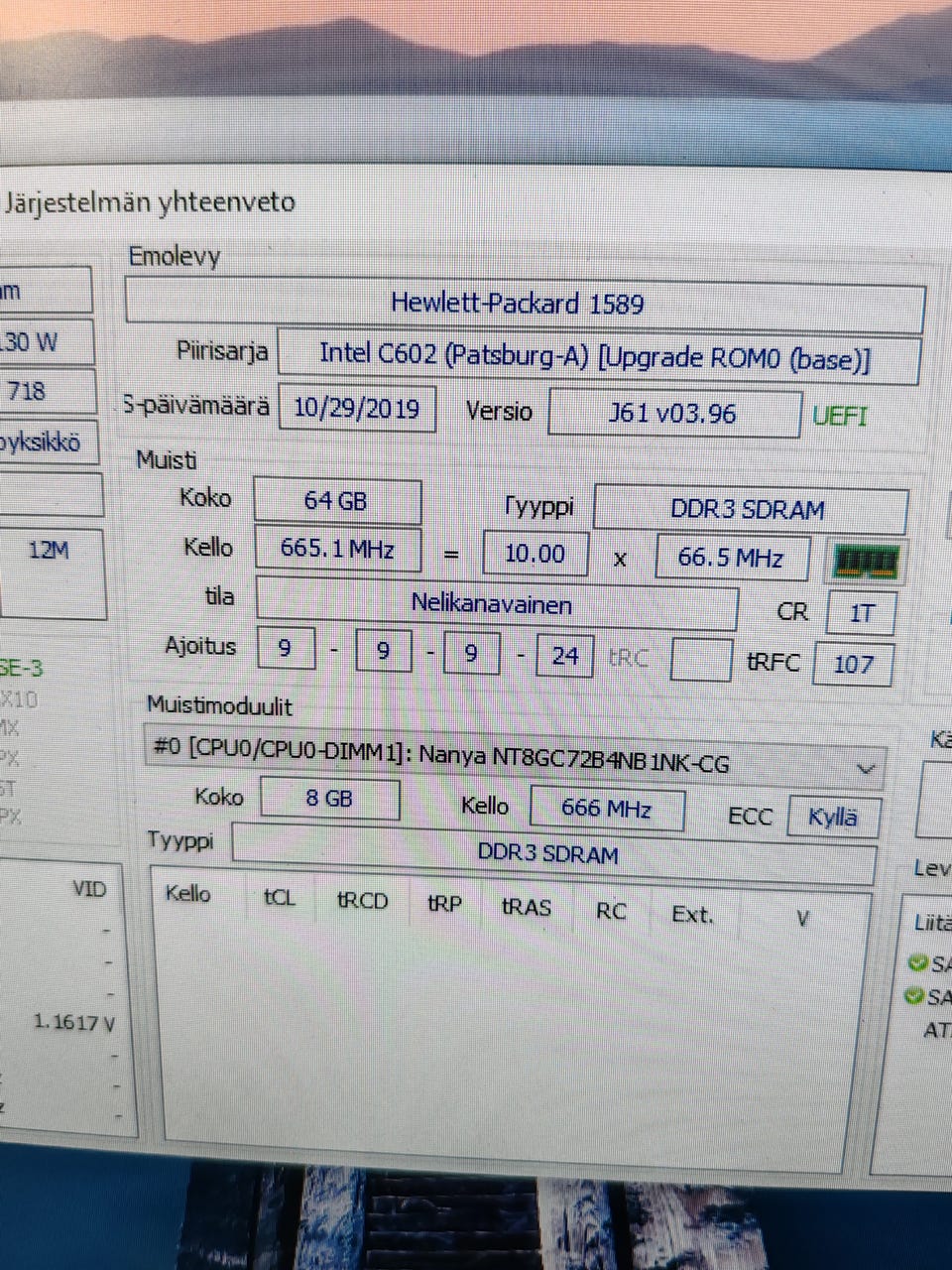
Task: Click the tRAS column header
Action: click(x=526, y=907)
